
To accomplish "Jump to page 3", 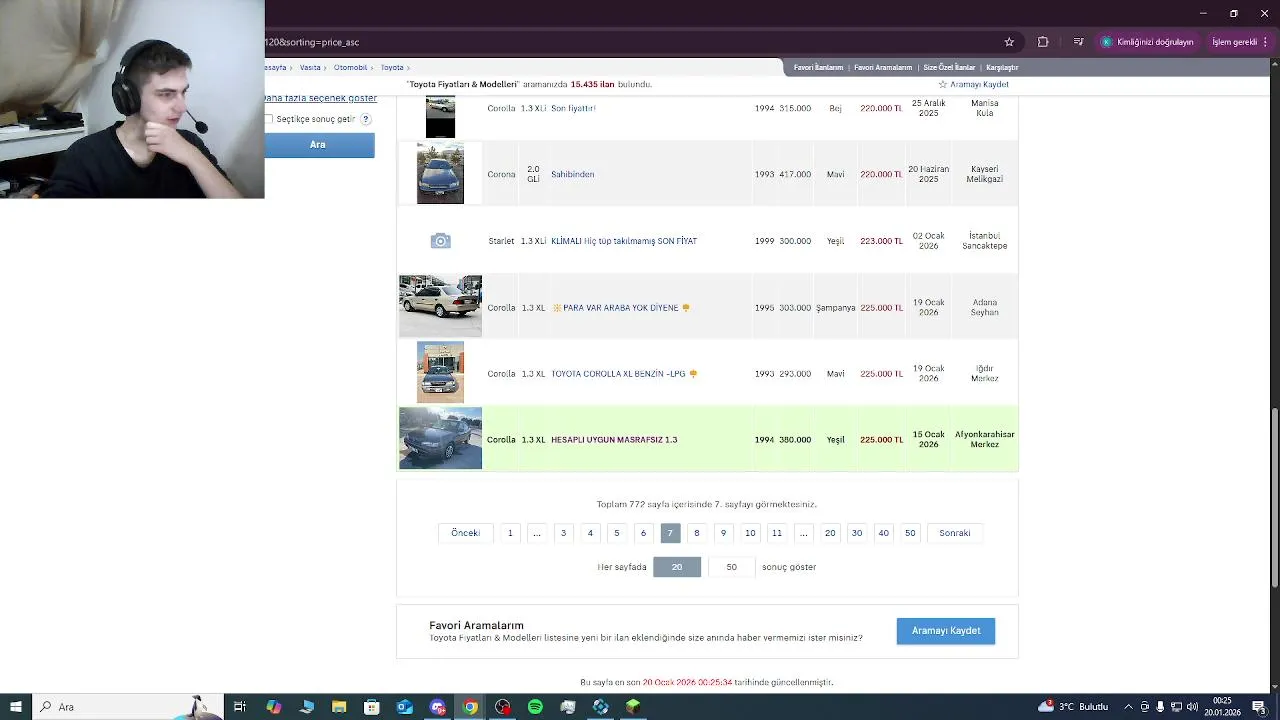I will [563, 533].
